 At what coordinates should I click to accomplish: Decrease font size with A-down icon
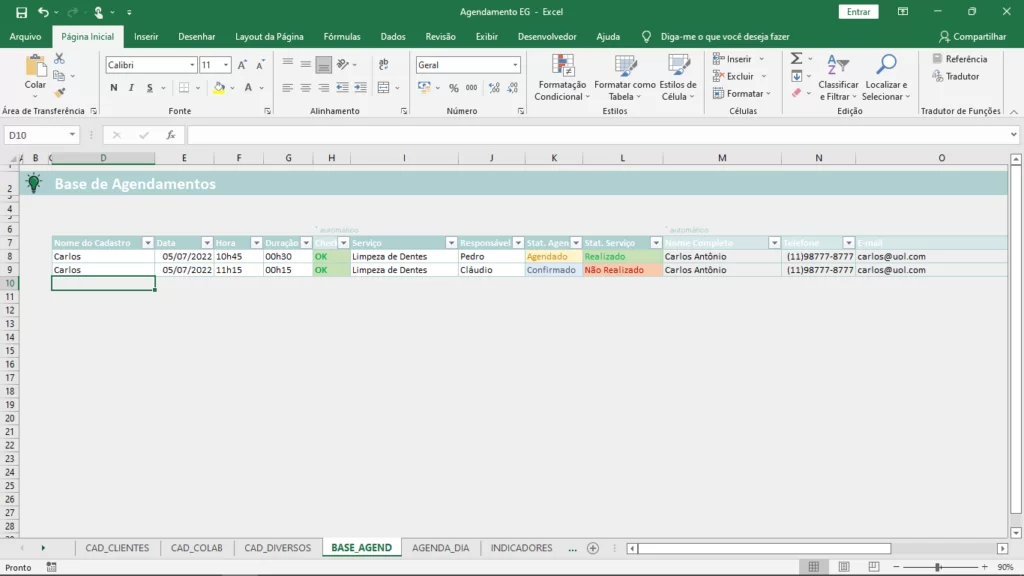pos(260,65)
